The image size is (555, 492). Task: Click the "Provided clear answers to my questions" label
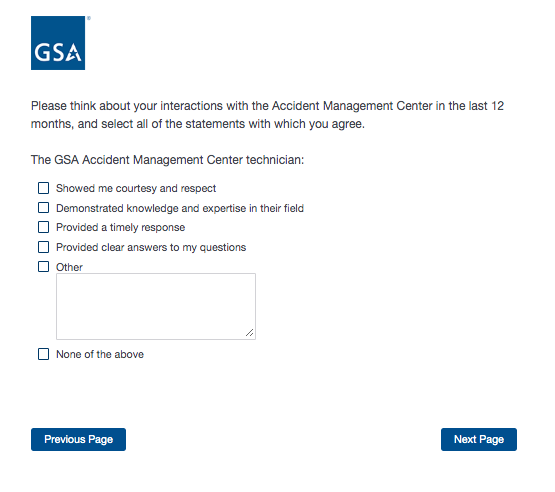(x=151, y=247)
